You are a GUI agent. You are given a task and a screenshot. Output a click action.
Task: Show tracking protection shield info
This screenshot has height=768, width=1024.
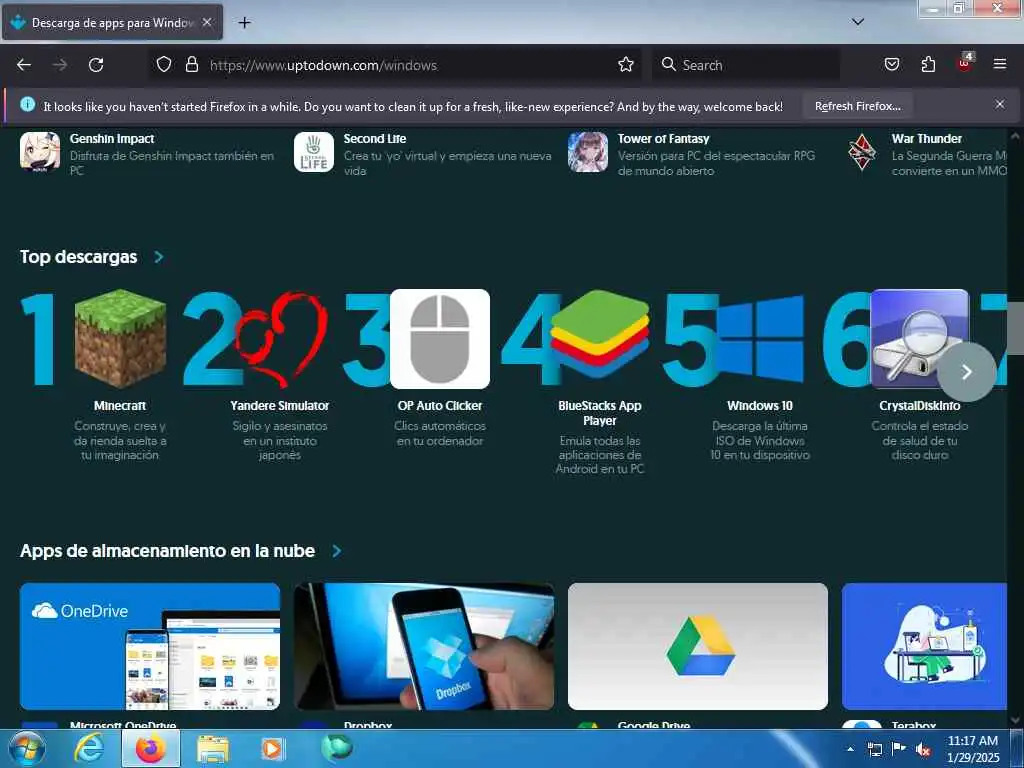(163, 65)
